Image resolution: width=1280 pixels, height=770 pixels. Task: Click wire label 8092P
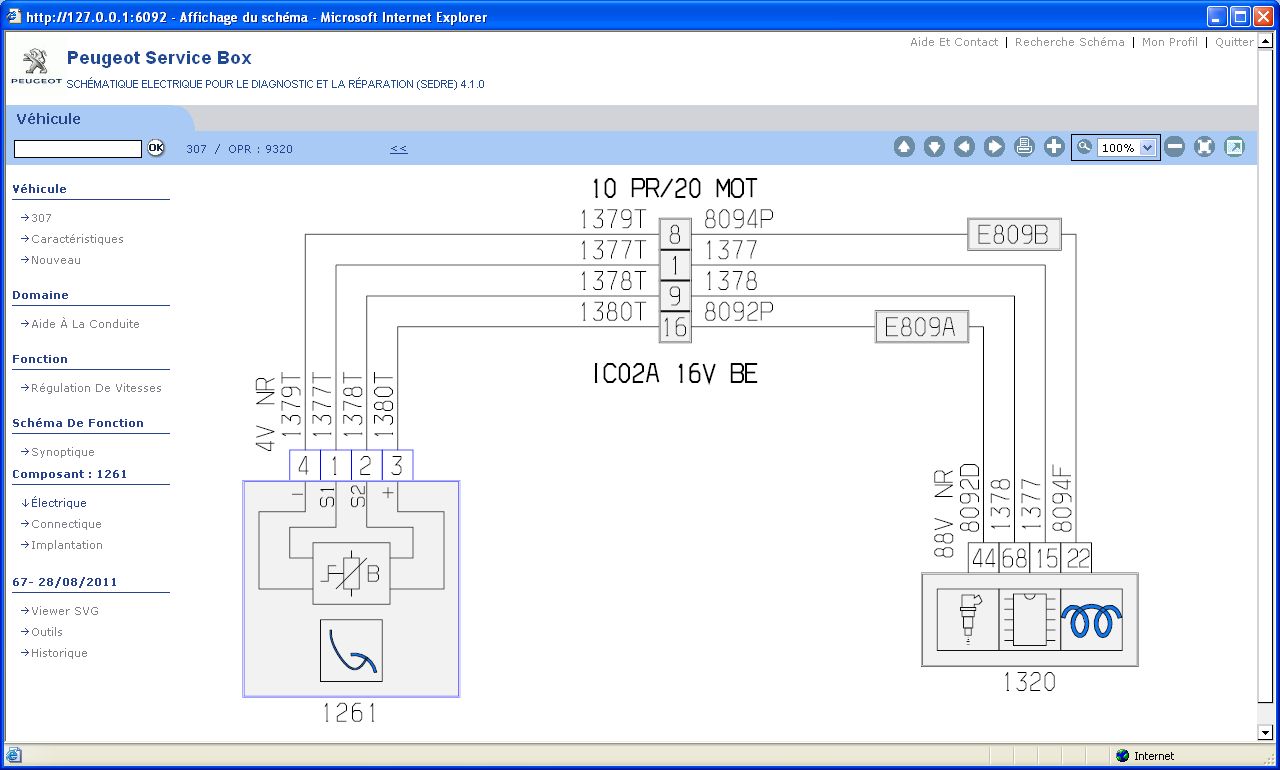coord(739,312)
